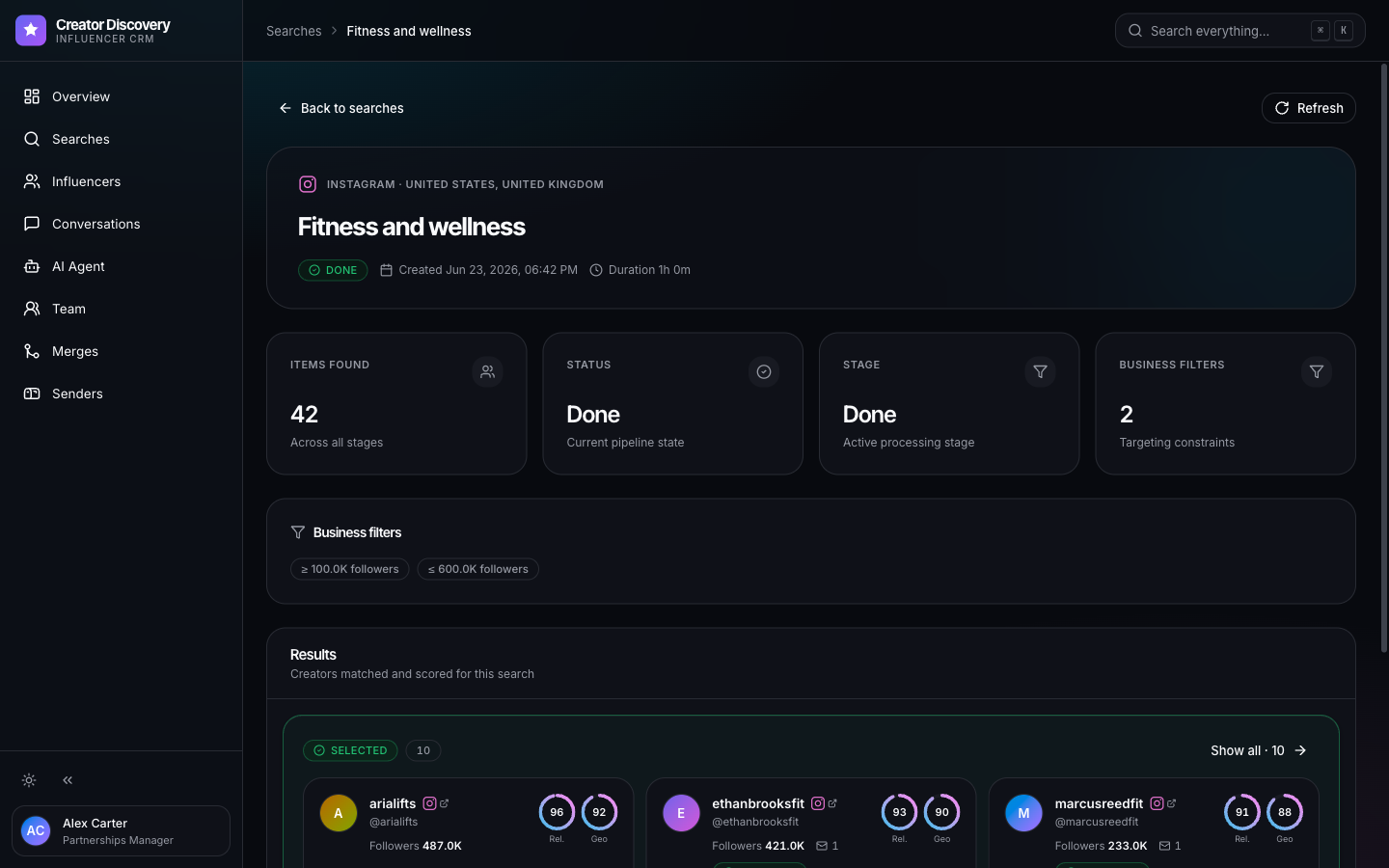Click the Instagram icon next to ethanbrooksfit
The height and width of the screenshot is (868, 1389).
818,803
